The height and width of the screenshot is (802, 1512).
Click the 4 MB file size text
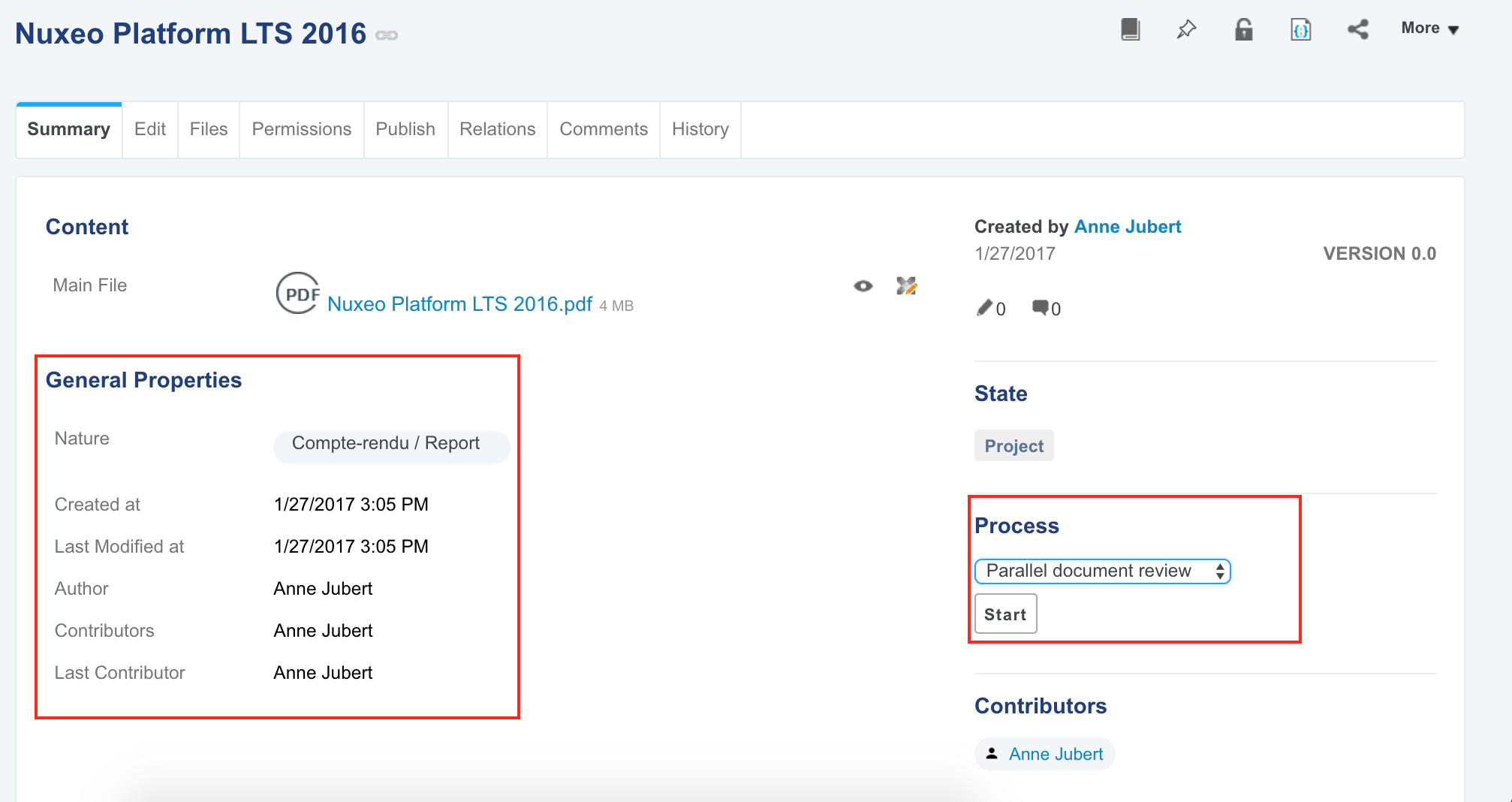coord(616,306)
